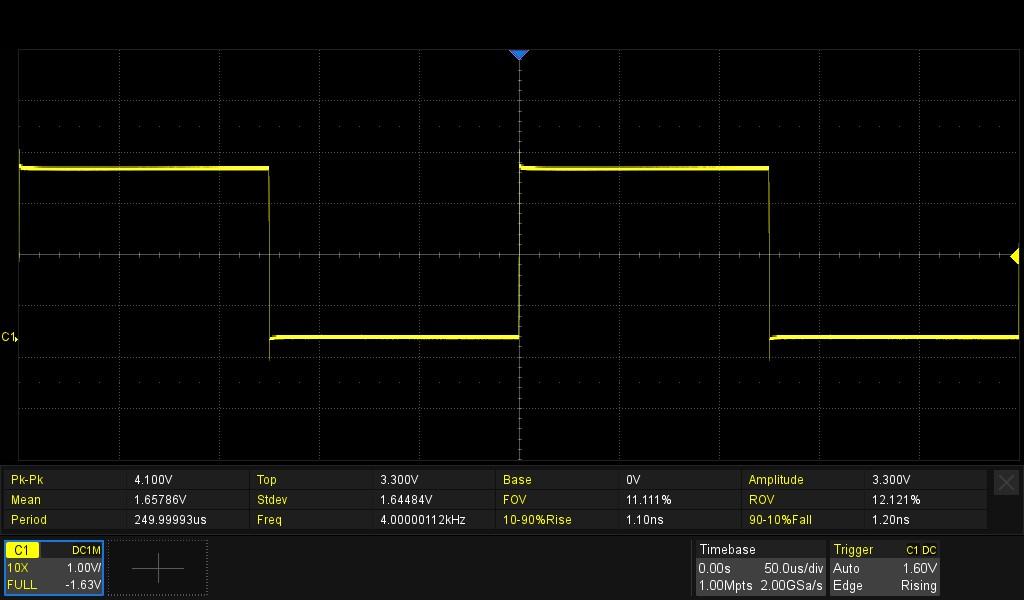This screenshot has height=600, width=1024.
Task: Click the Period measurement label
Action: coord(29,520)
